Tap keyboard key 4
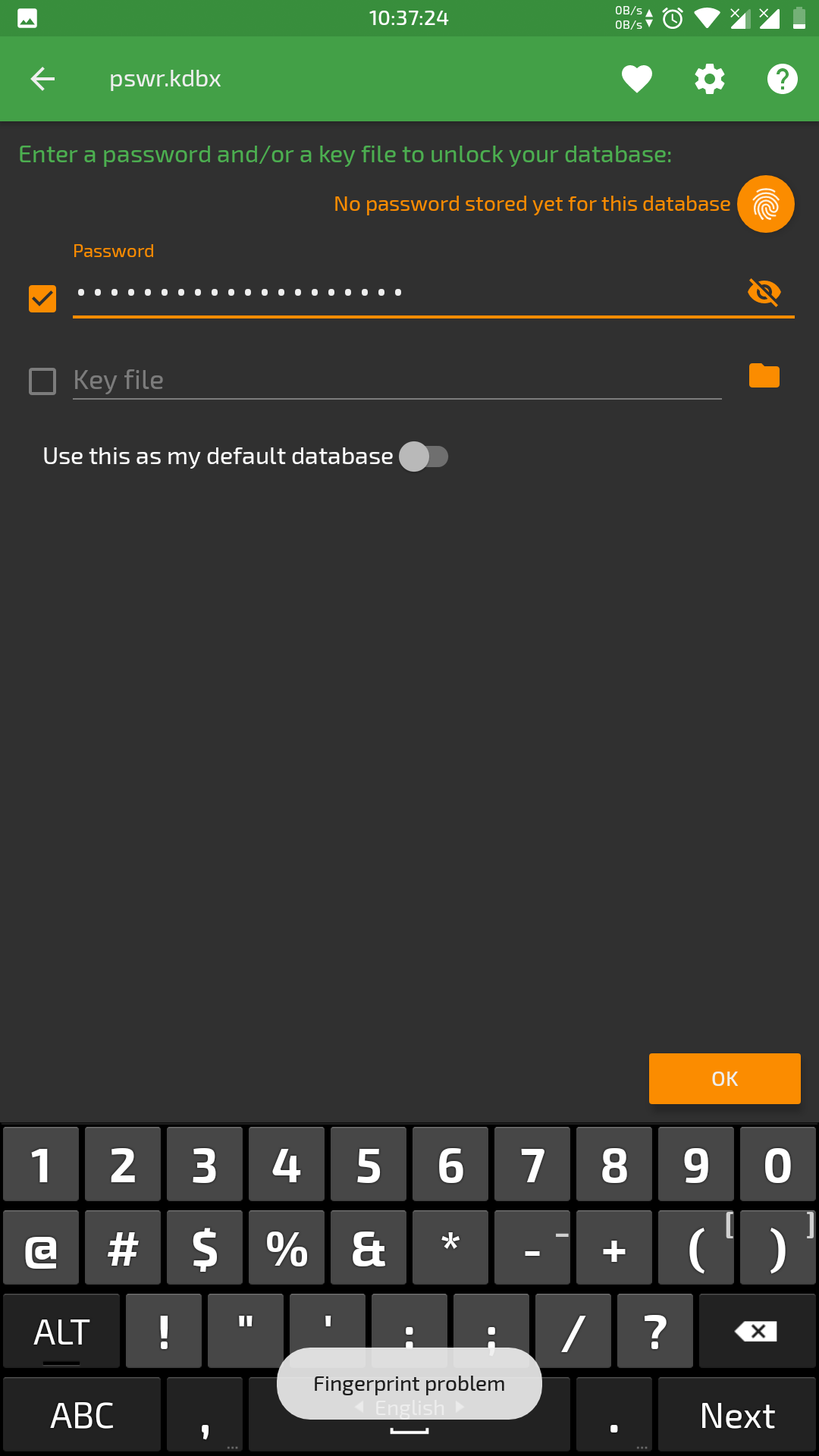The height and width of the screenshot is (1456, 819). [x=287, y=1164]
